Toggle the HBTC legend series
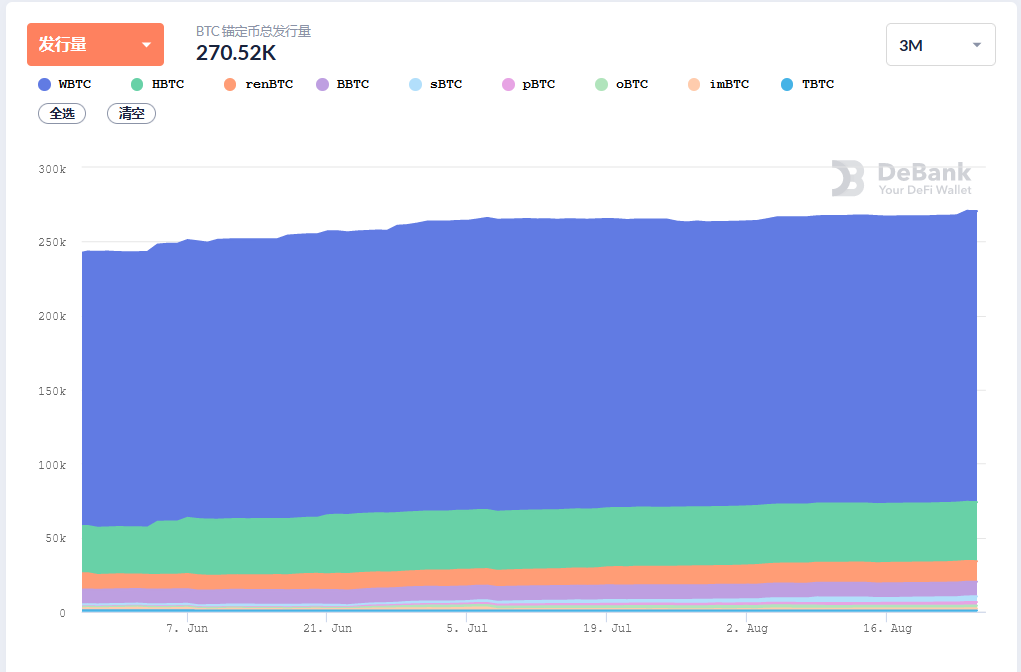Image resolution: width=1021 pixels, height=672 pixels. [x=158, y=85]
